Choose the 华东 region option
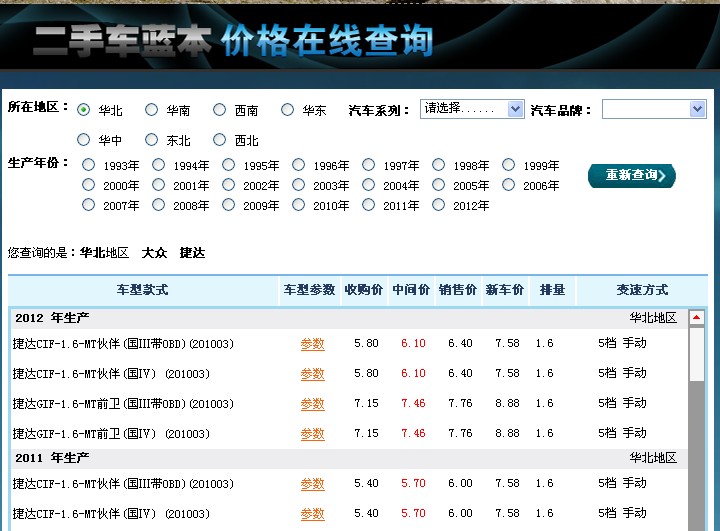This screenshot has width=720, height=531. (287, 110)
